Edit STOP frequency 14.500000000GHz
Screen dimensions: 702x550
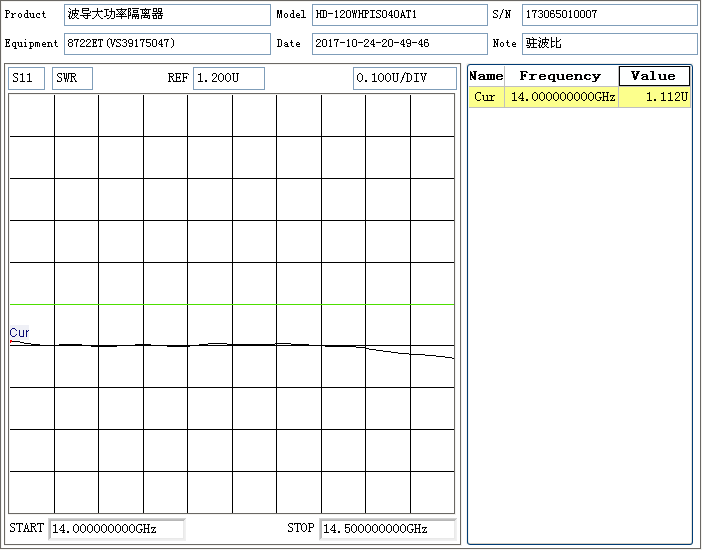coord(387,529)
